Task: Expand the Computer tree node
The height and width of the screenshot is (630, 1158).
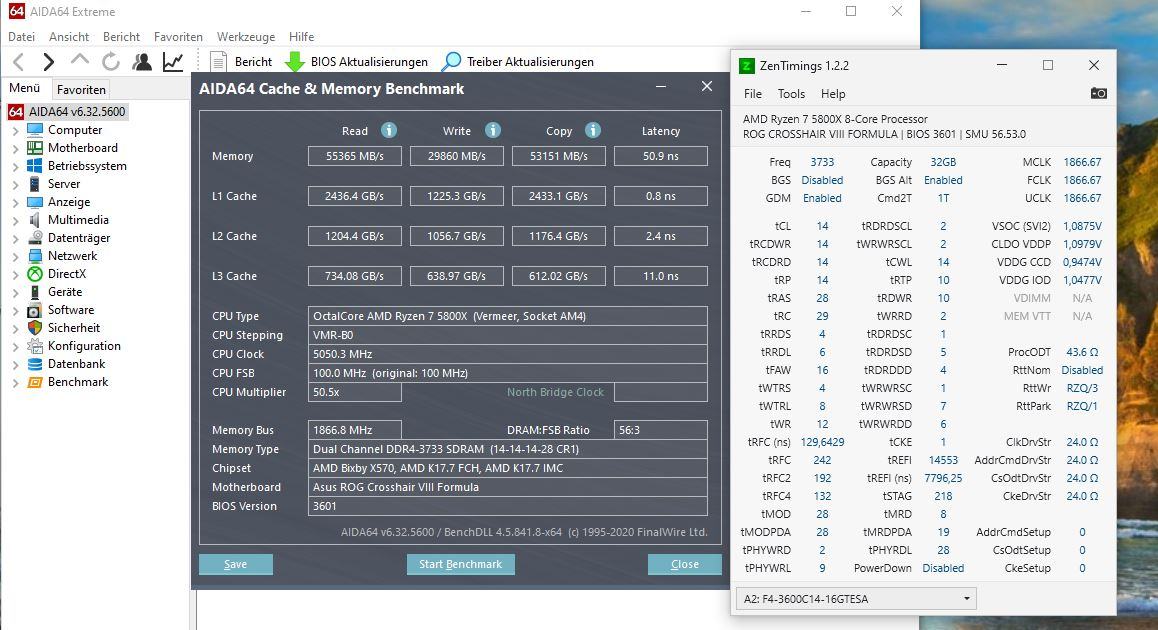Action: point(16,130)
